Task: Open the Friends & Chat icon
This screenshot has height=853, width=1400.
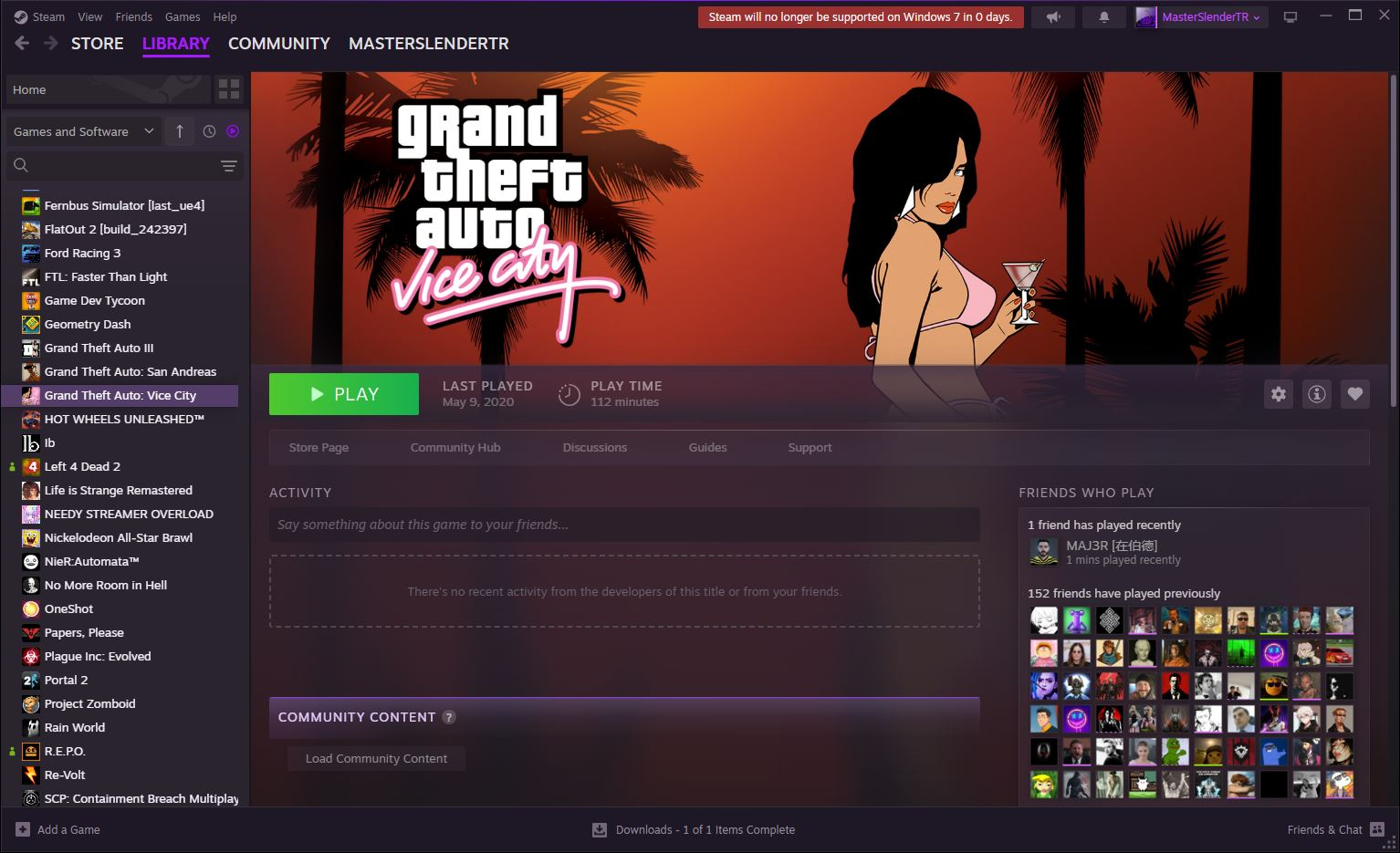Action: pos(1376,829)
